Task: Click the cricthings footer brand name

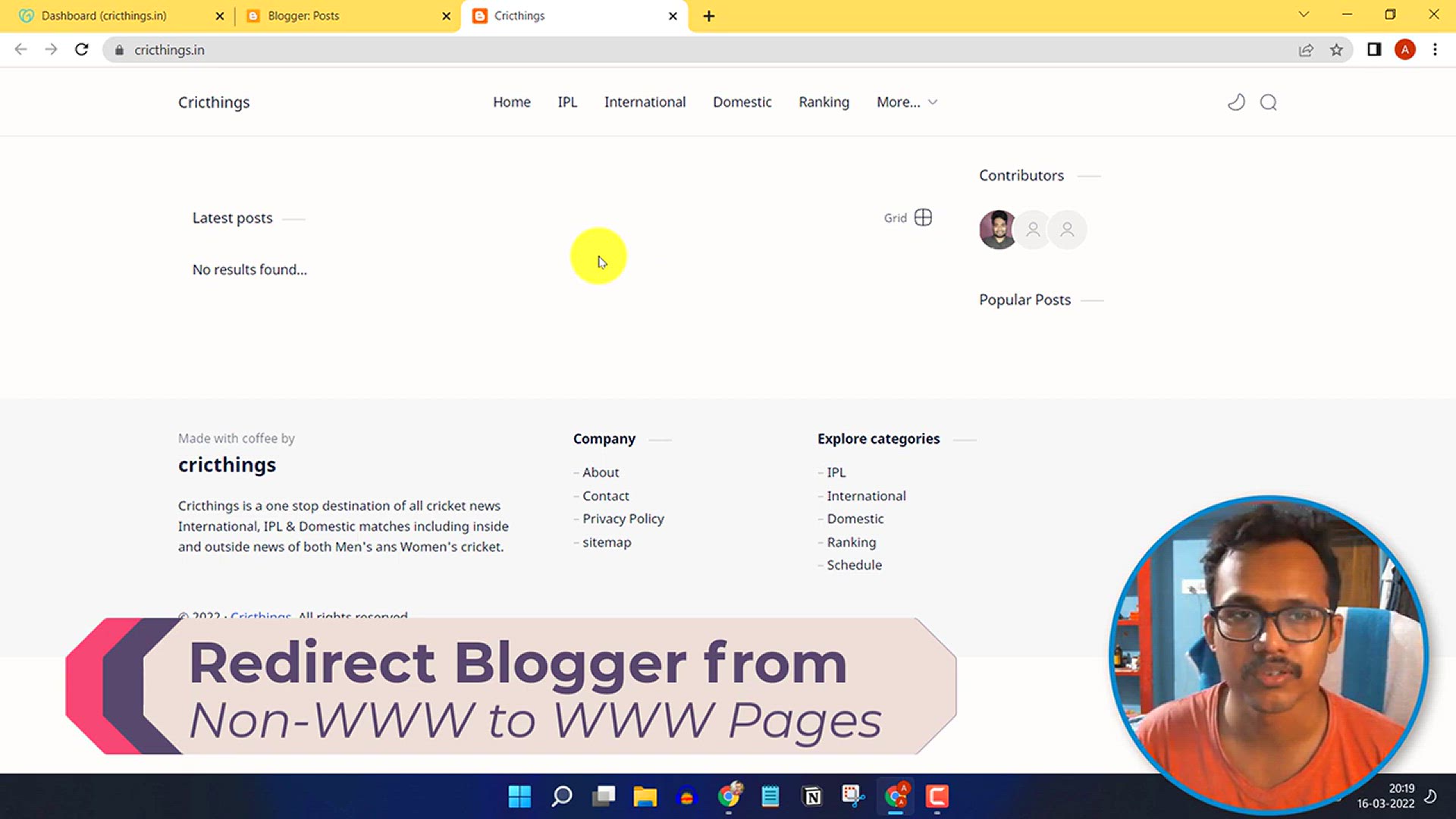Action: point(227,465)
